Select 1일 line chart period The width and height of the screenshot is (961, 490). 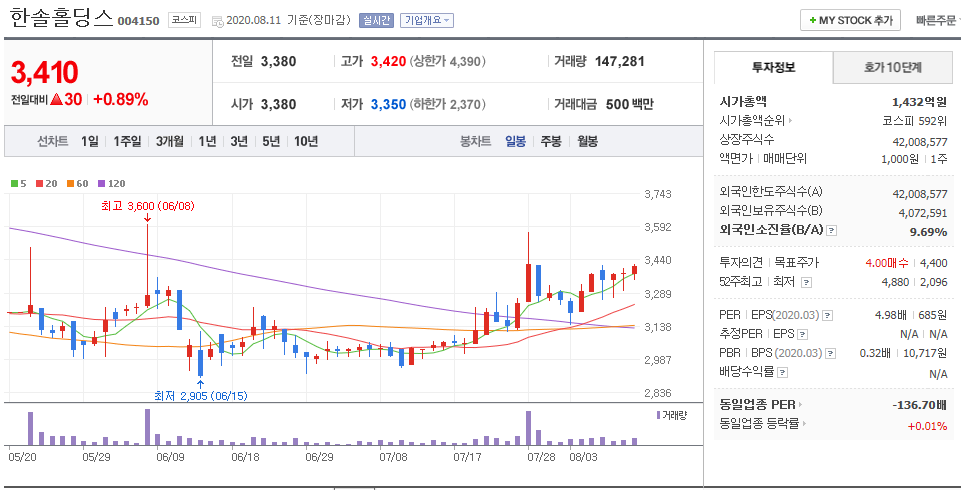point(89,141)
